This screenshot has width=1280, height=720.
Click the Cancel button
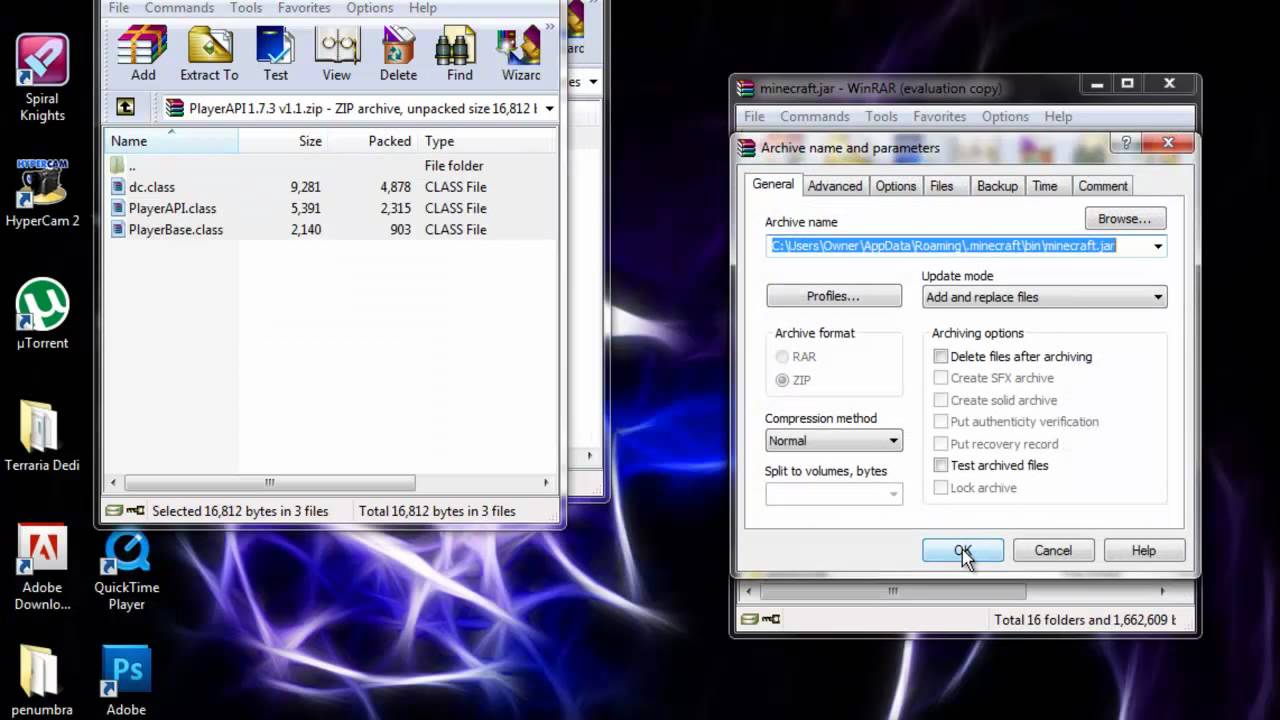tap(1053, 550)
